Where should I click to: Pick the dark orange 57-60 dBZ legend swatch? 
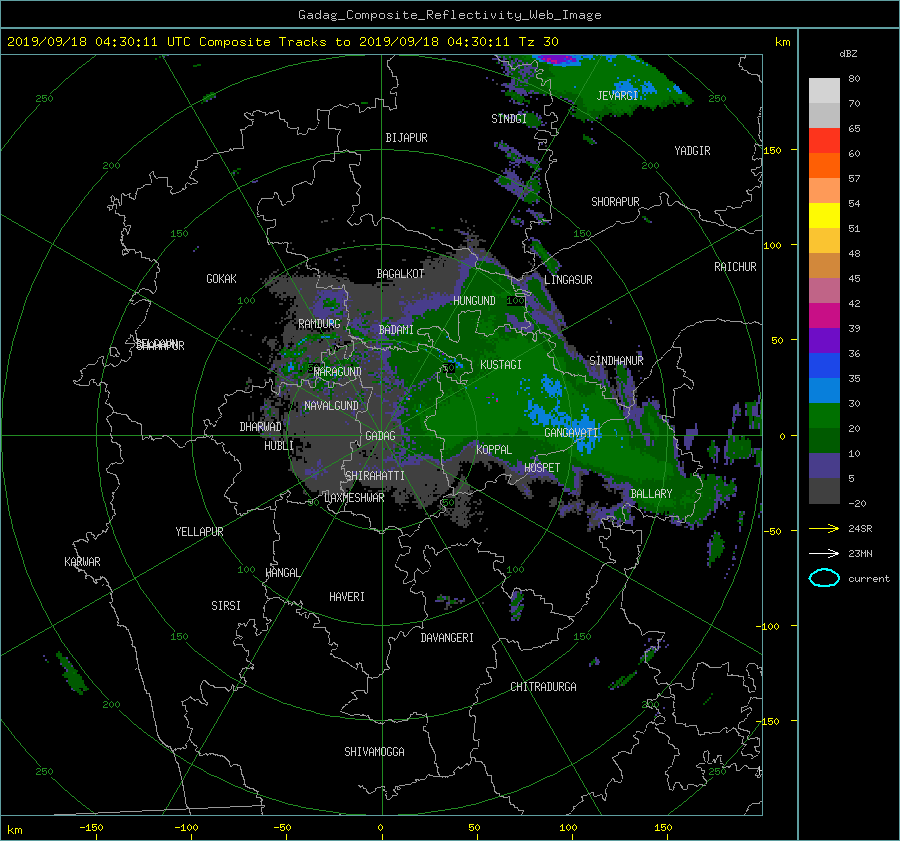[x=824, y=166]
